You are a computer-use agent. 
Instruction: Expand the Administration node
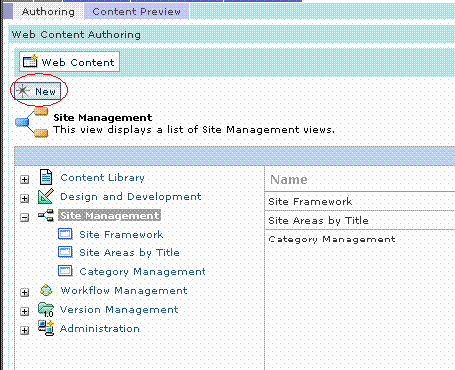tap(24, 330)
